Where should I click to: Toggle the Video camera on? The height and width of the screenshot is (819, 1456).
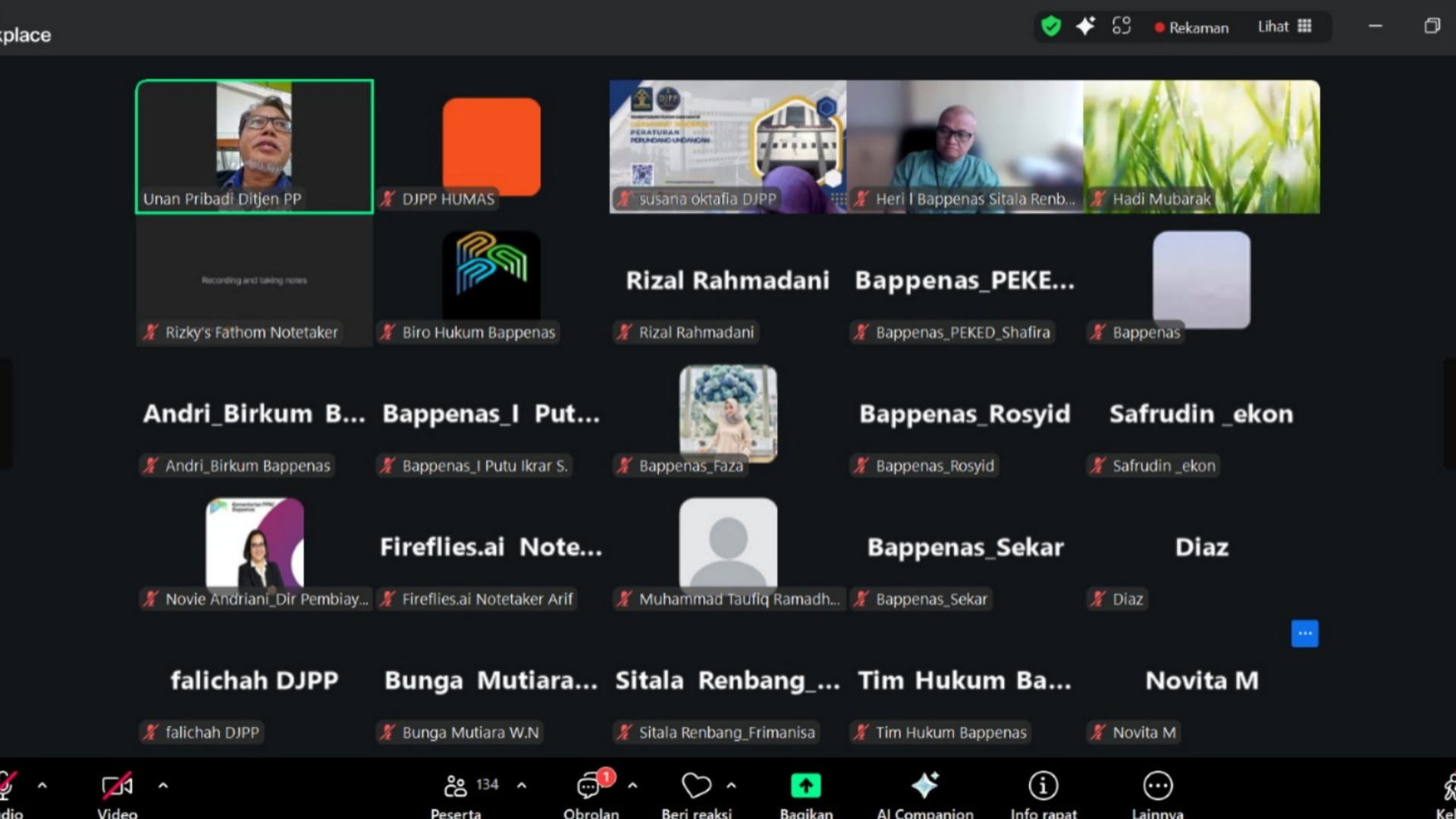click(x=118, y=786)
